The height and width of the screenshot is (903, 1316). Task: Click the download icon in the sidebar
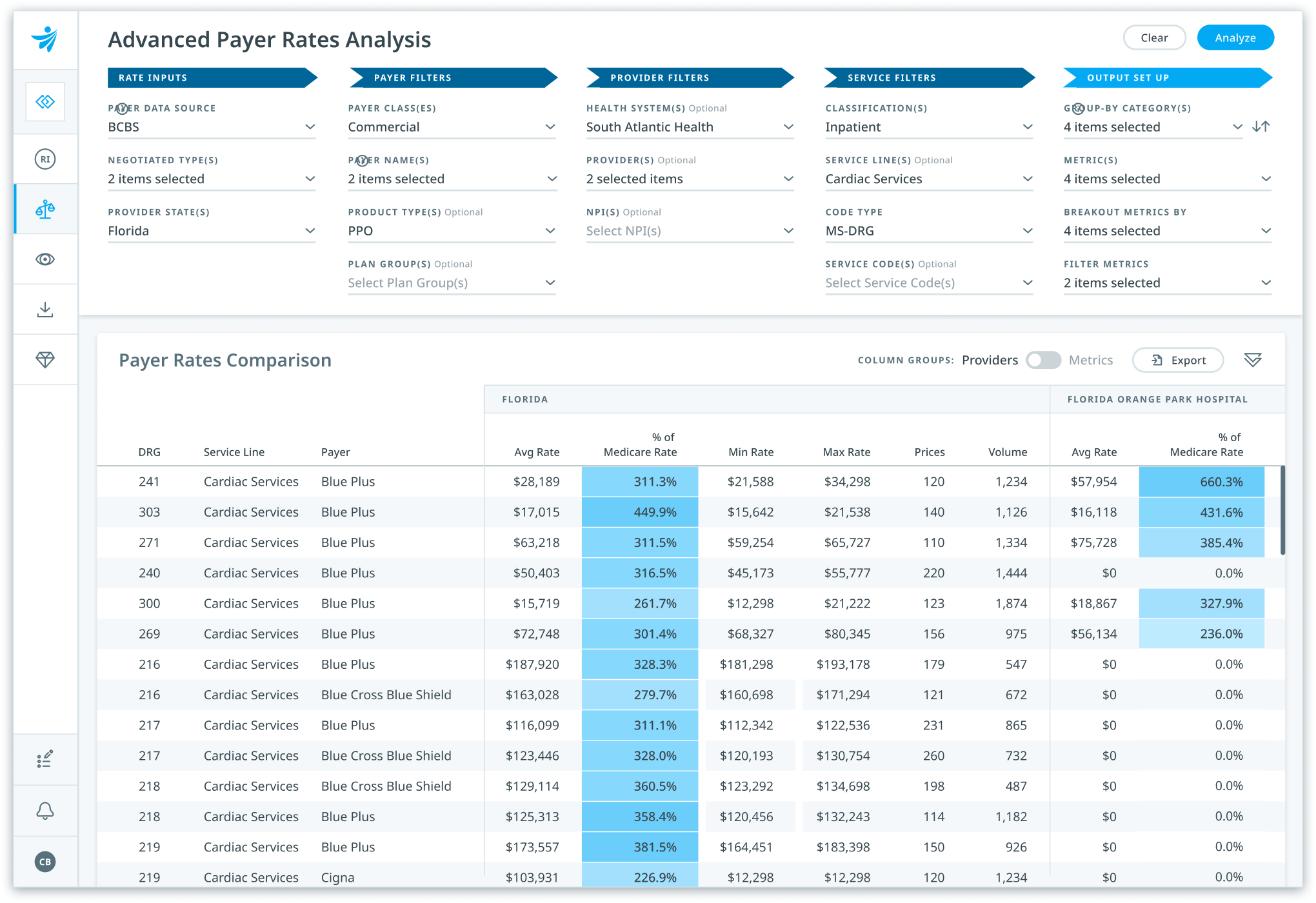click(45, 309)
